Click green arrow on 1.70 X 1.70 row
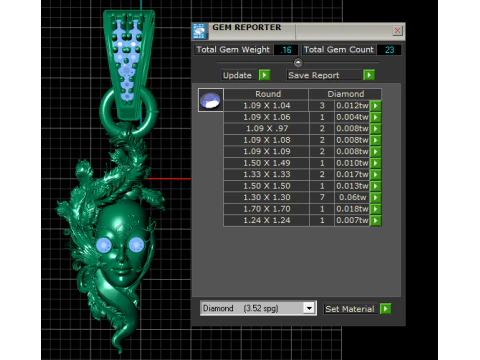Image resolution: width=480 pixels, height=360 pixels. click(376, 209)
